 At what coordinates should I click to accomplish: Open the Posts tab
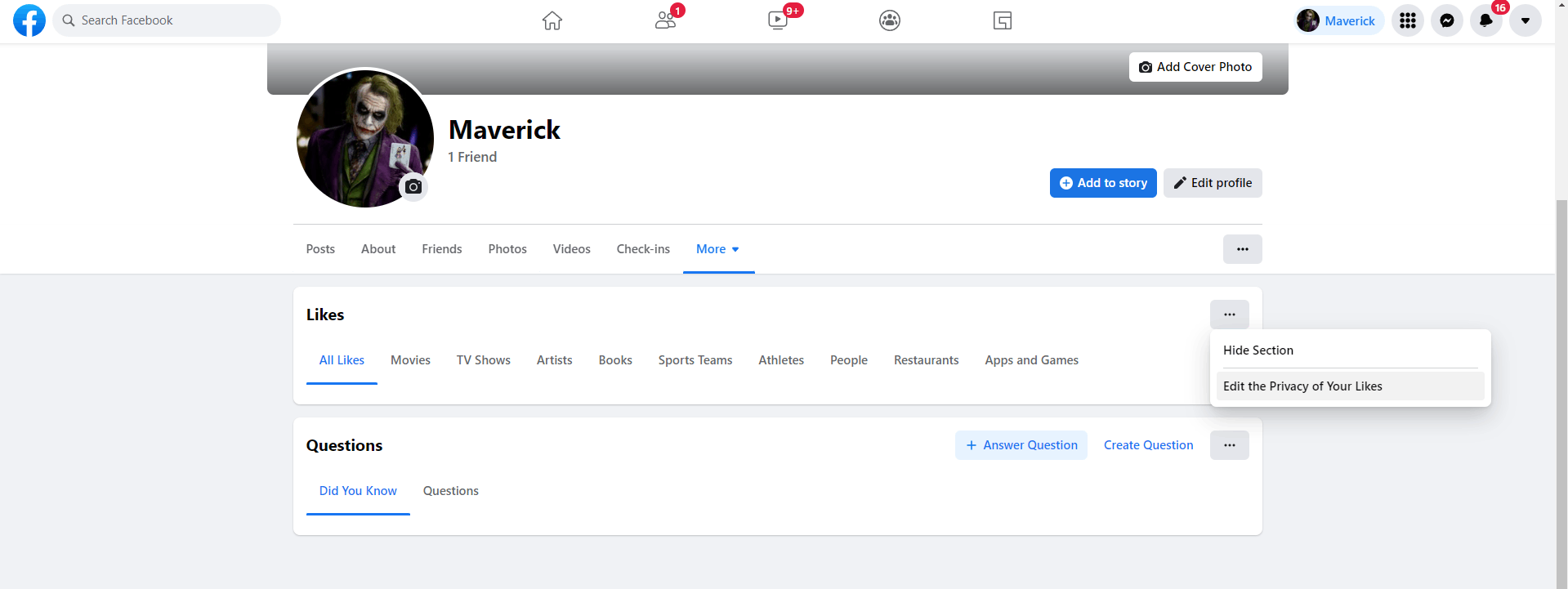pyautogui.click(x=320, y=249)
